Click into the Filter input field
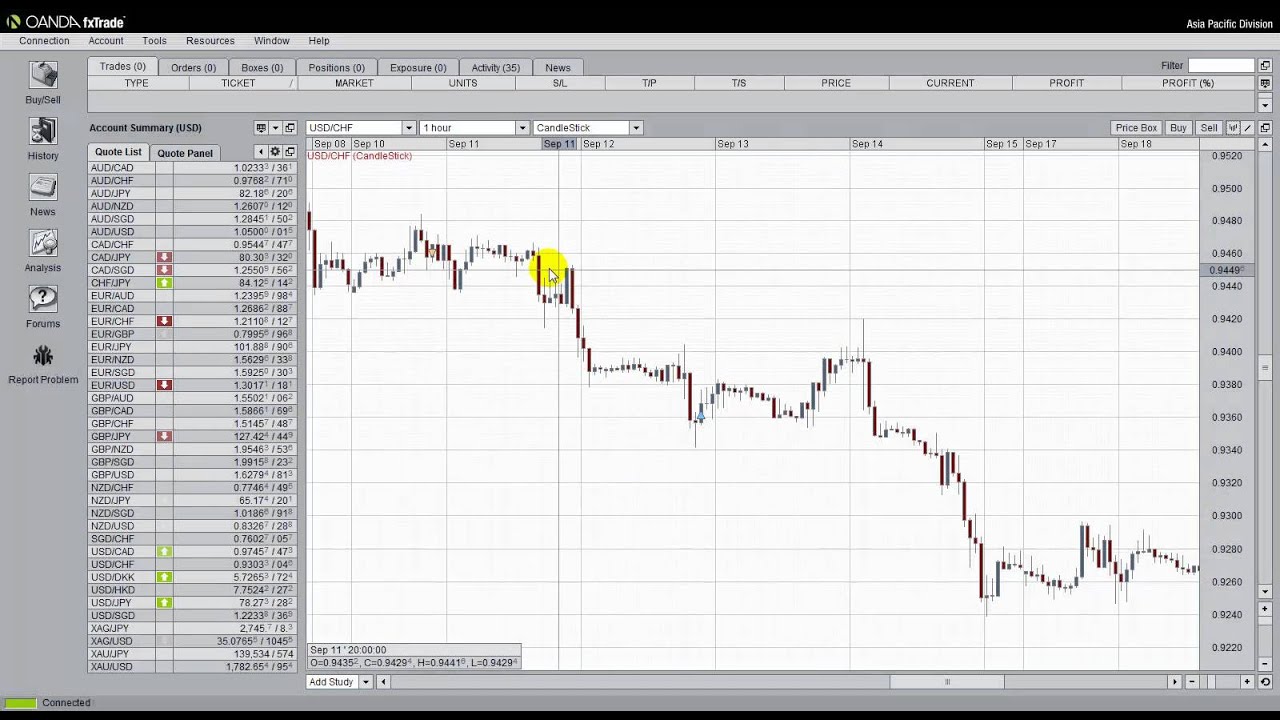The image size is (1280, 720). click(x=1221, y=66)
